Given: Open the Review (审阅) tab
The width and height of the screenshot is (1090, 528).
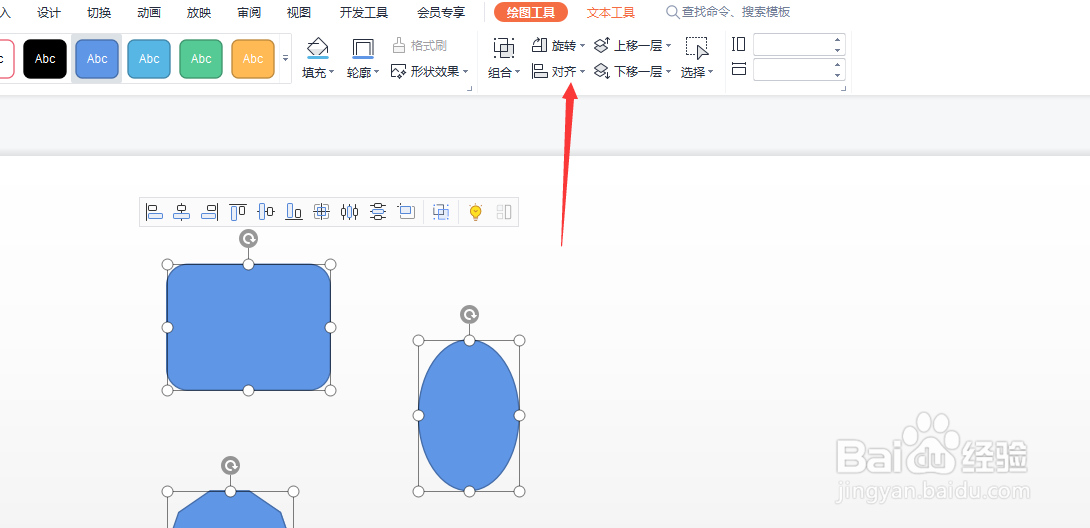Looking at the screenshot, I should click(249, 13).
